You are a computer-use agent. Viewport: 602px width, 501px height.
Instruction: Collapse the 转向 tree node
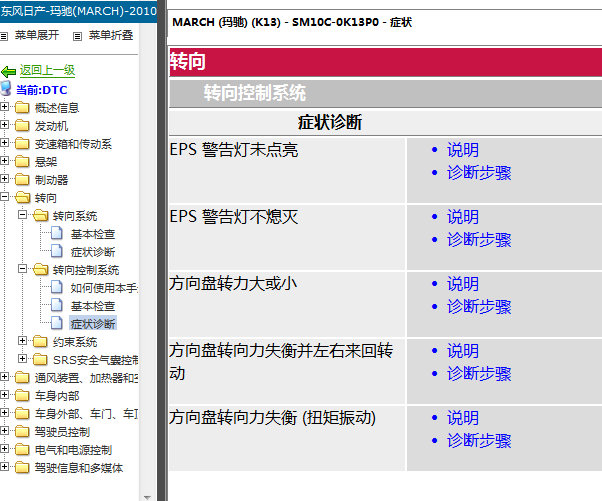point(4,197)
